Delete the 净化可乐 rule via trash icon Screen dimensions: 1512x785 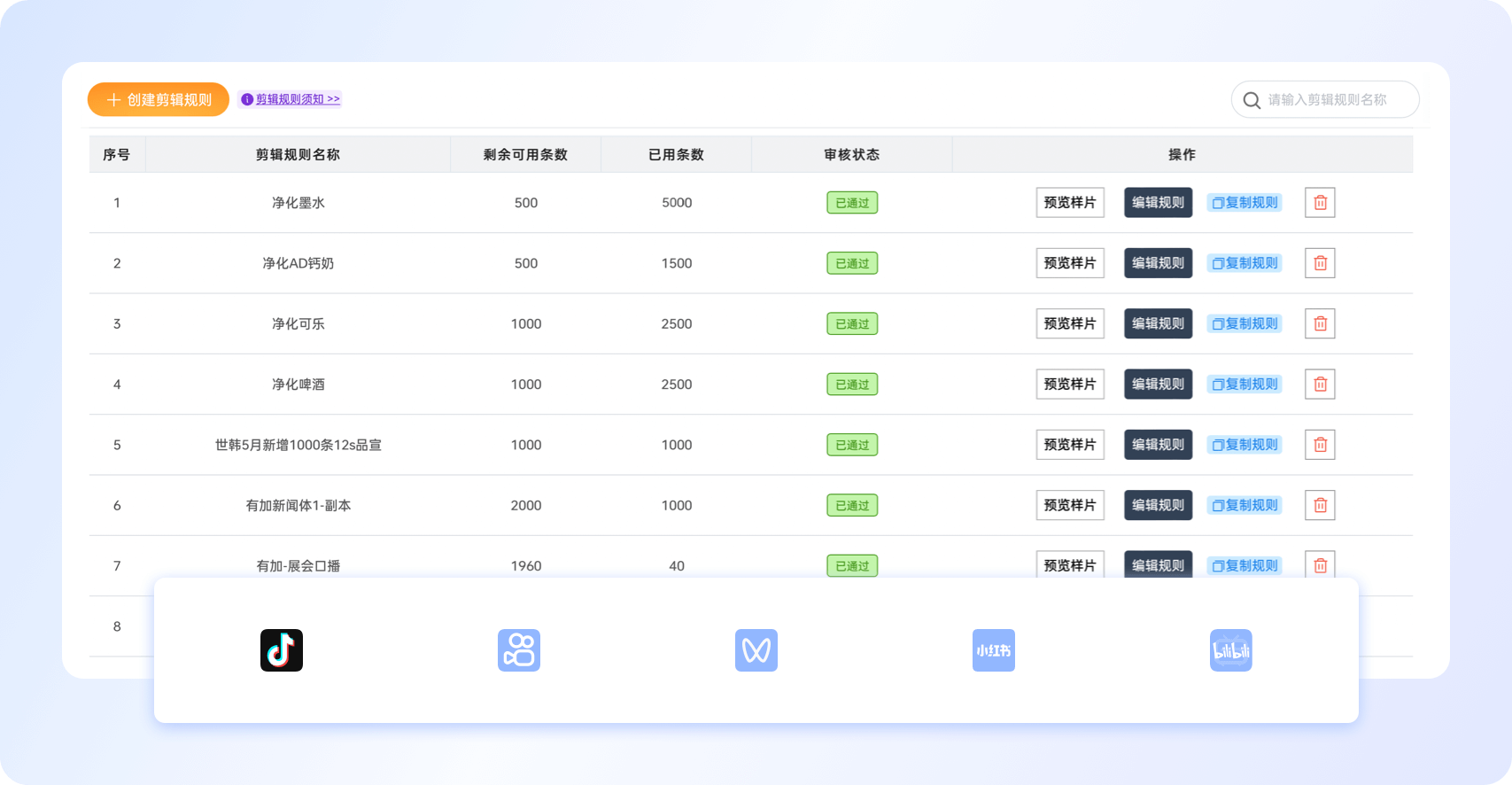click(x=1320, y=323)
